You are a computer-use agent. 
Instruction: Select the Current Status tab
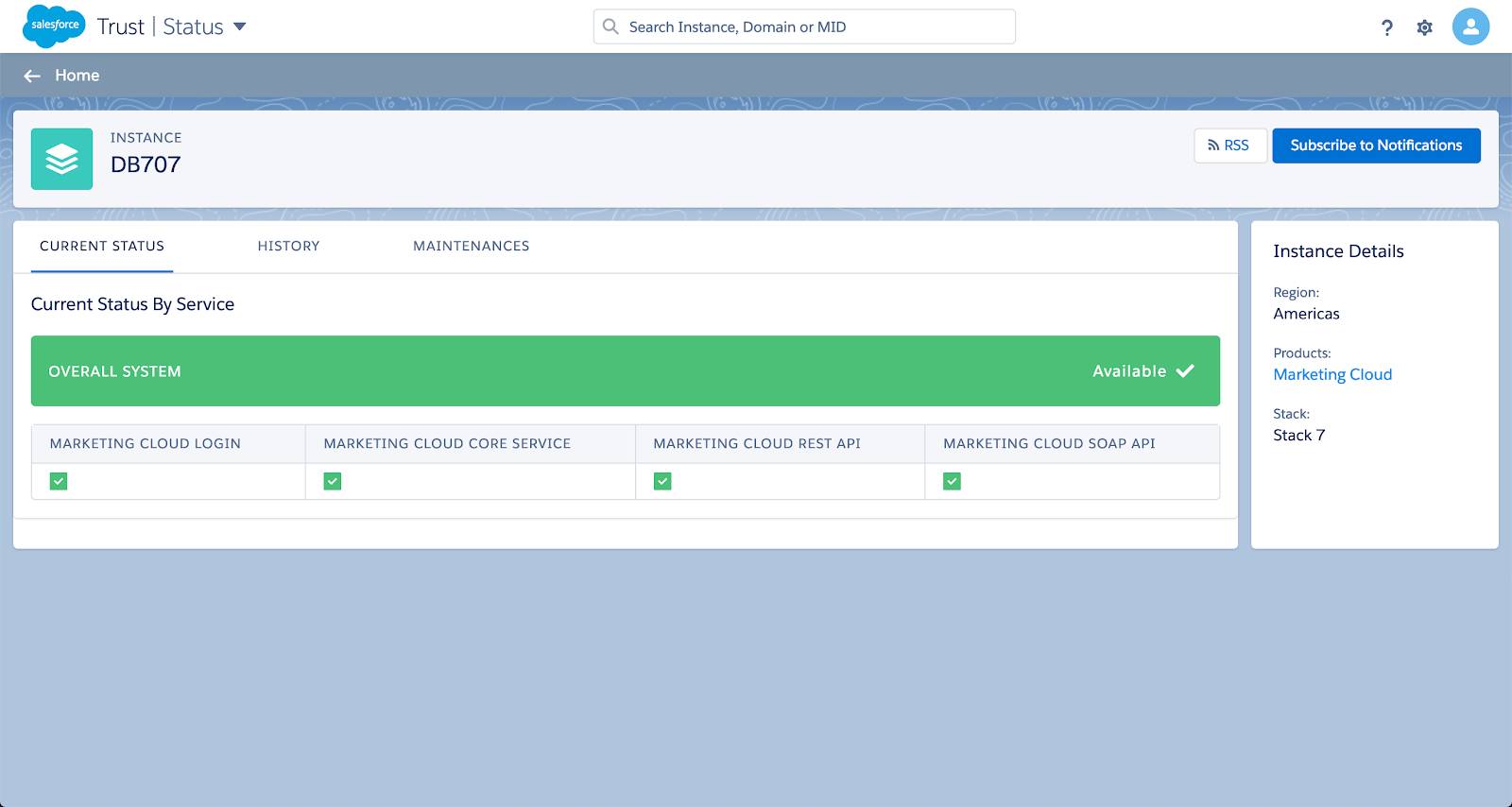102,246
